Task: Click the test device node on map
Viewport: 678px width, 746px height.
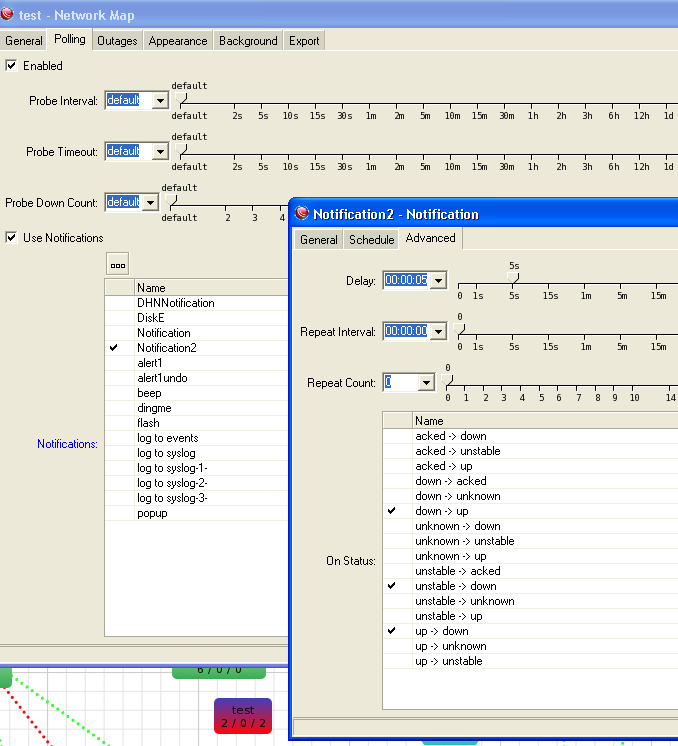Action: (x=242, y=716)
